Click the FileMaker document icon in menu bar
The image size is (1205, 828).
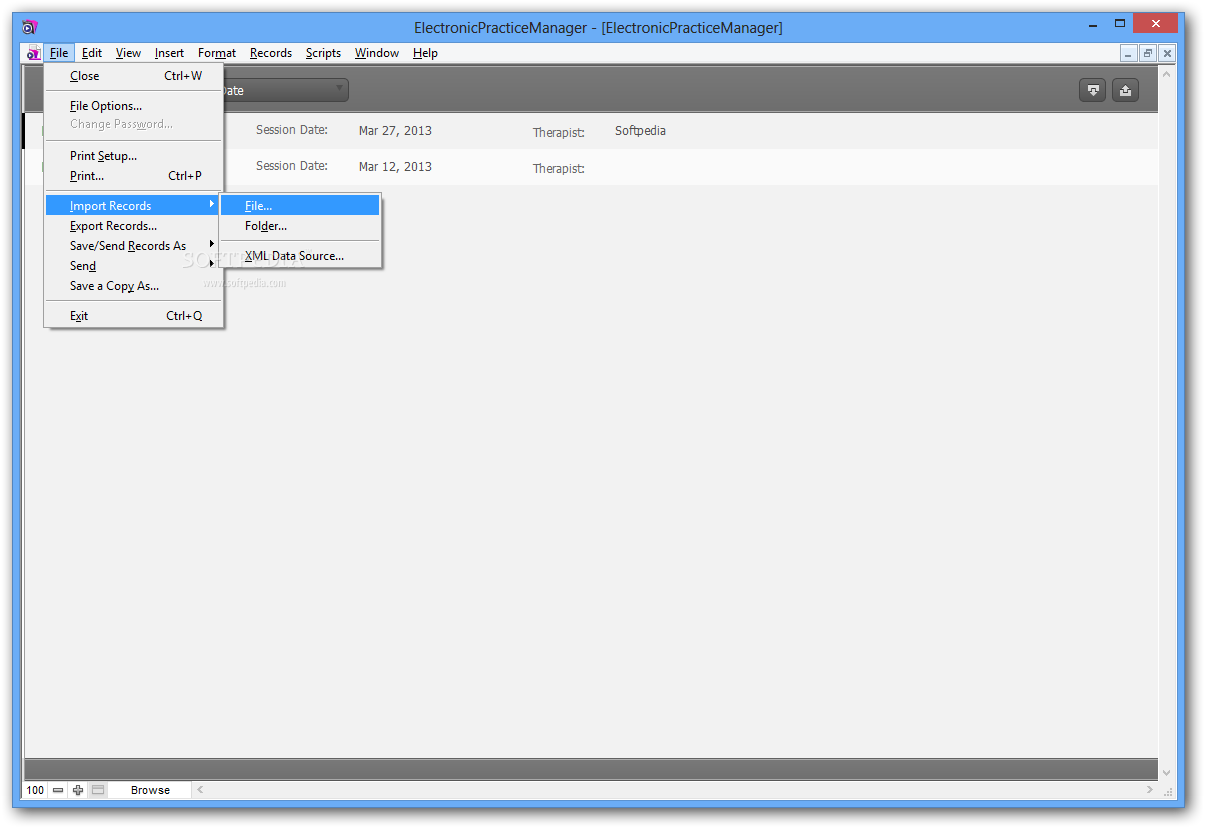pos(33,54)
